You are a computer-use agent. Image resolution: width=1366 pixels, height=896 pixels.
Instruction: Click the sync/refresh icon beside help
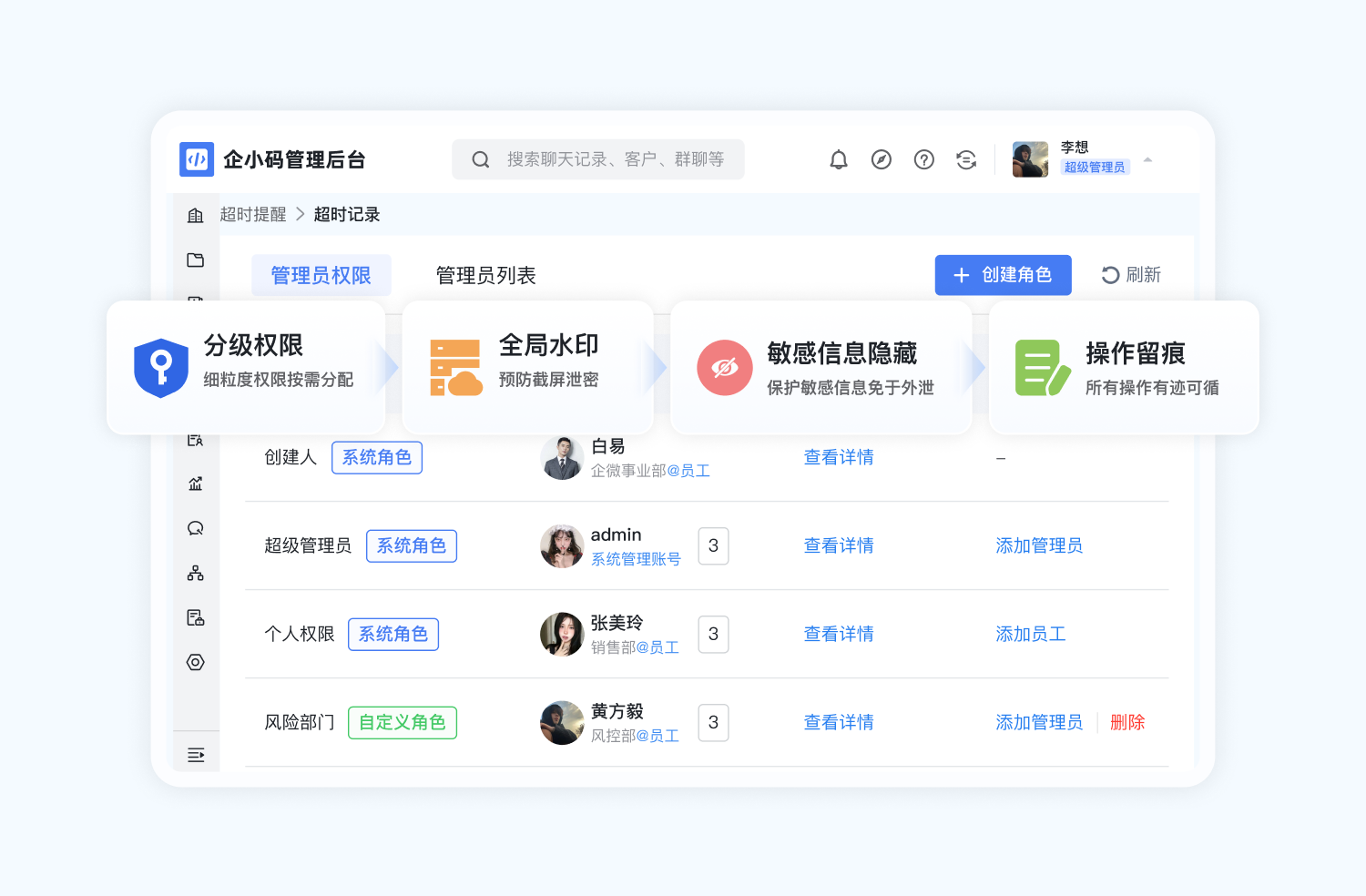965,159
